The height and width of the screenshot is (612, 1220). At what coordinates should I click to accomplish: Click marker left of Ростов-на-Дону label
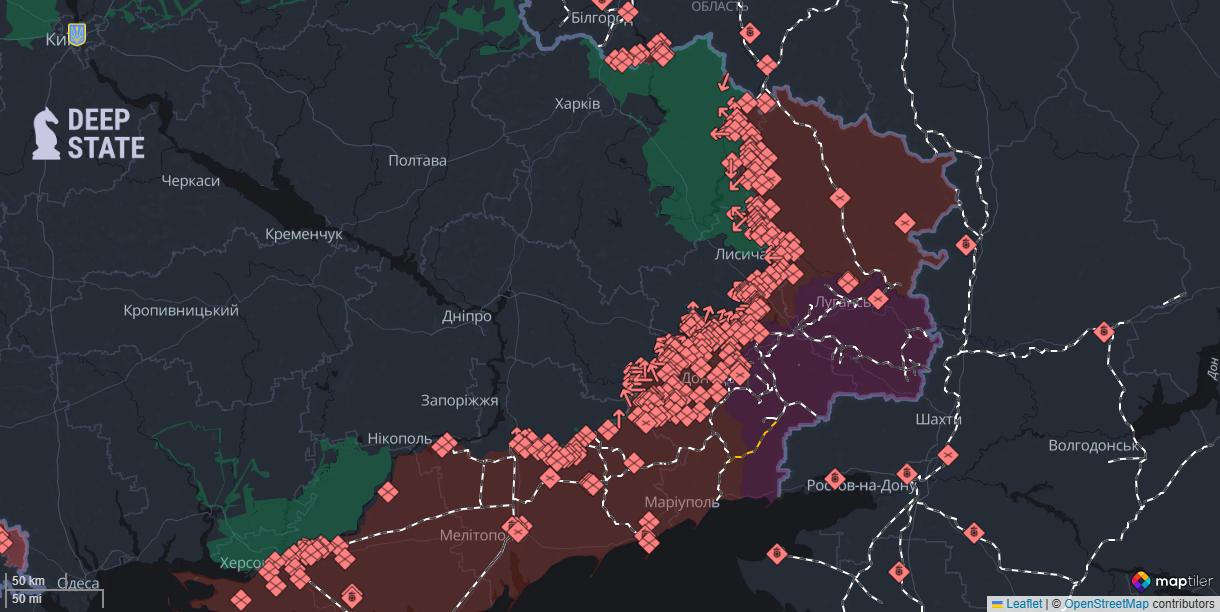pyautogui.click(x=834, y=479)
